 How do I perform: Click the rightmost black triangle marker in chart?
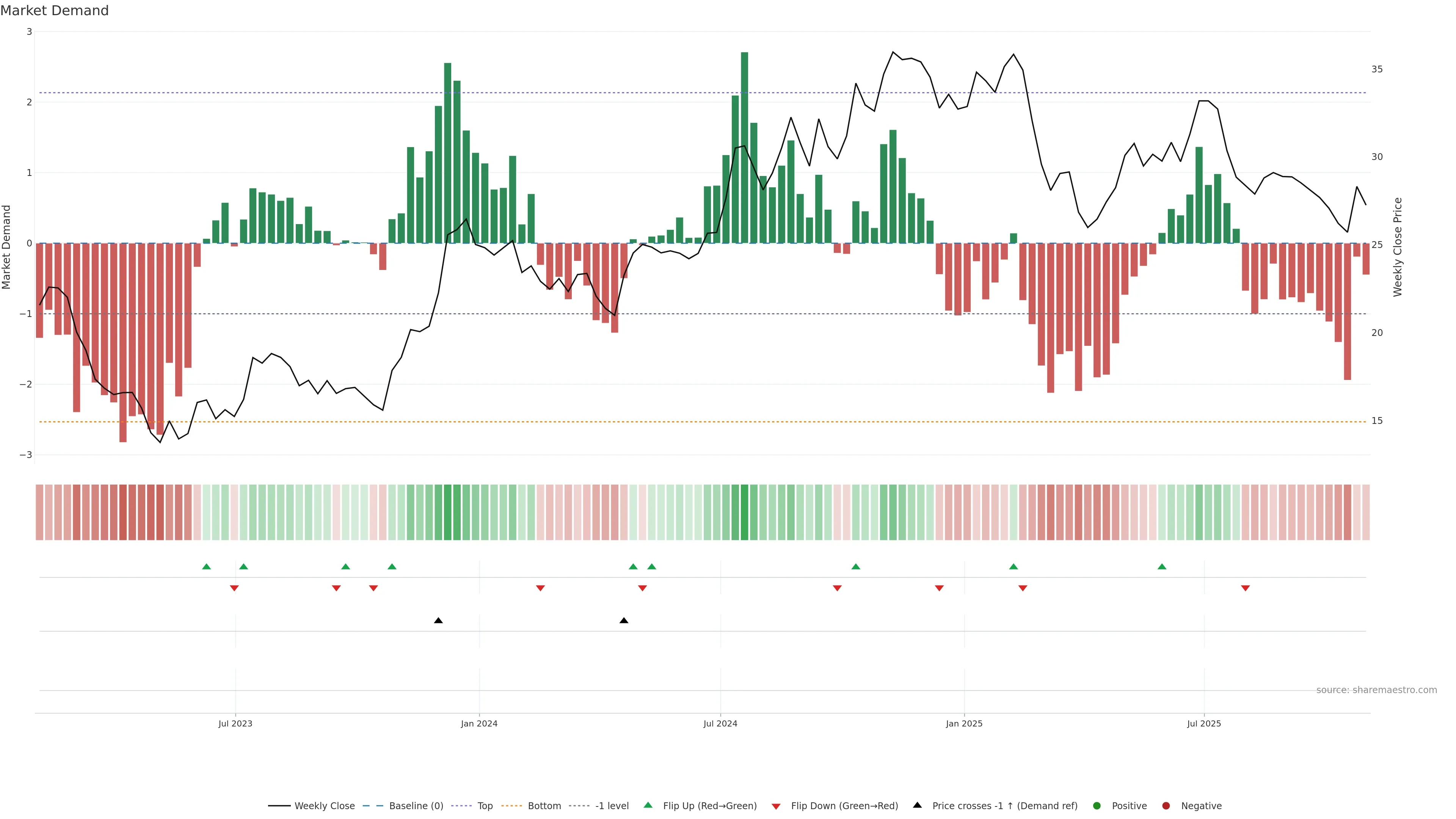[x=623, y=621]
